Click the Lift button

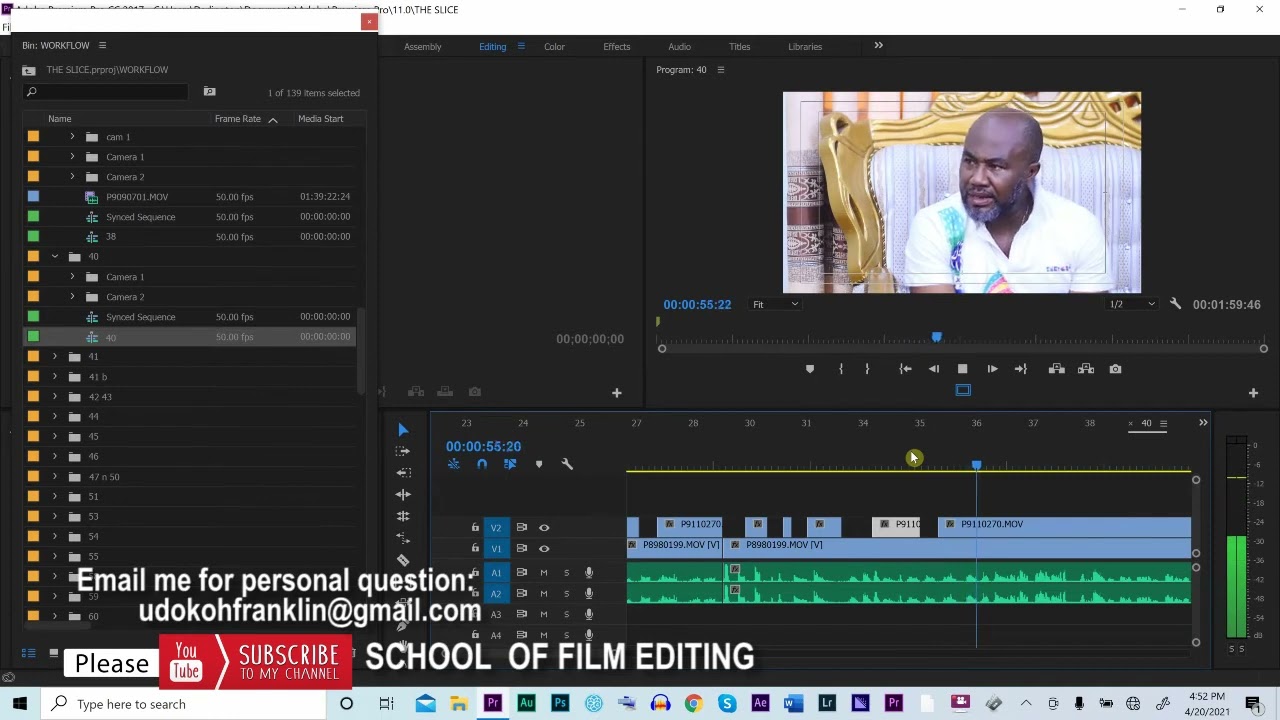(x=1057, y=369)
